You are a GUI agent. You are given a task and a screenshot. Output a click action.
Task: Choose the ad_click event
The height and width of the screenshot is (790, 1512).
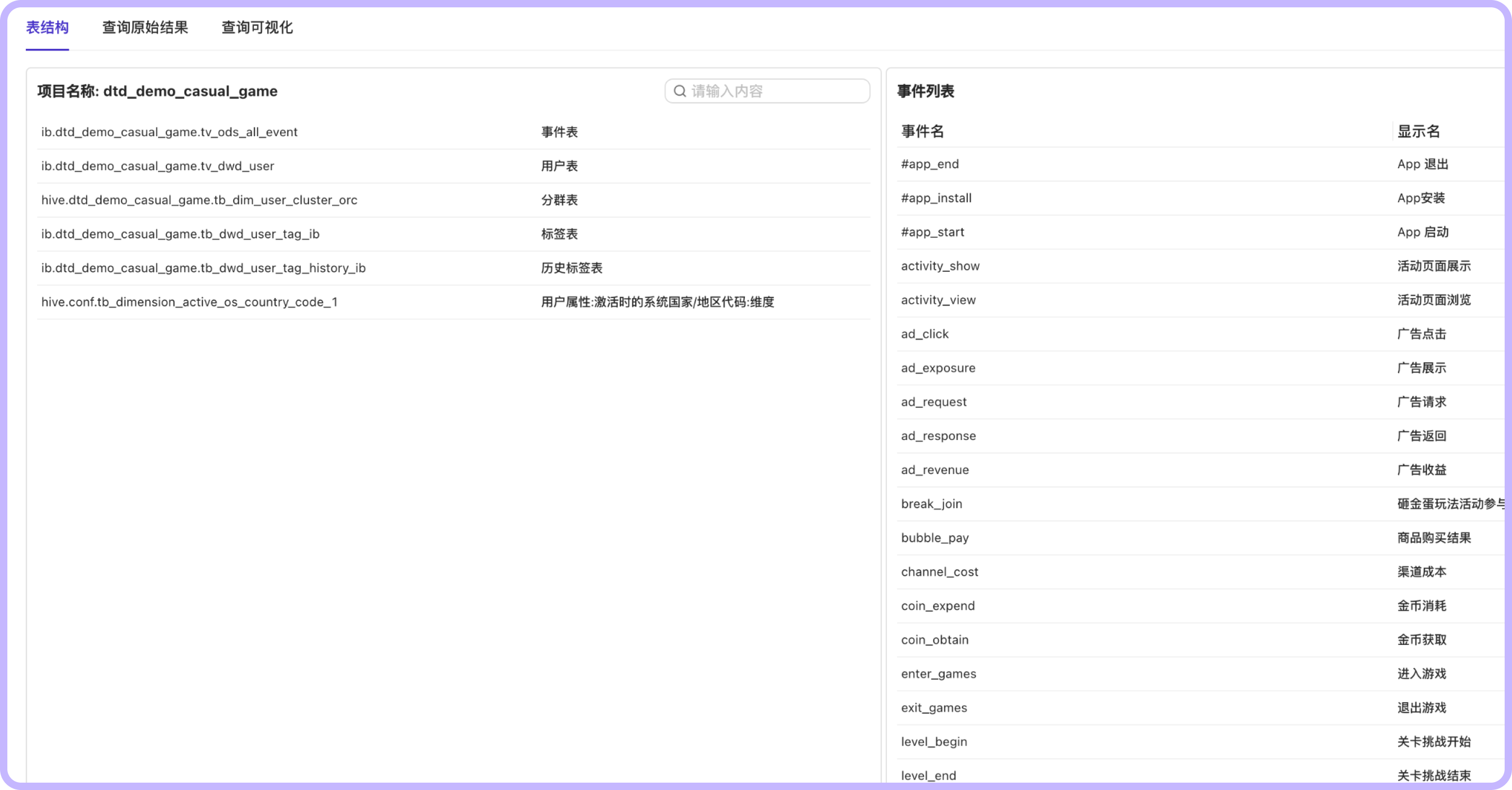click(x=925, y=334)
